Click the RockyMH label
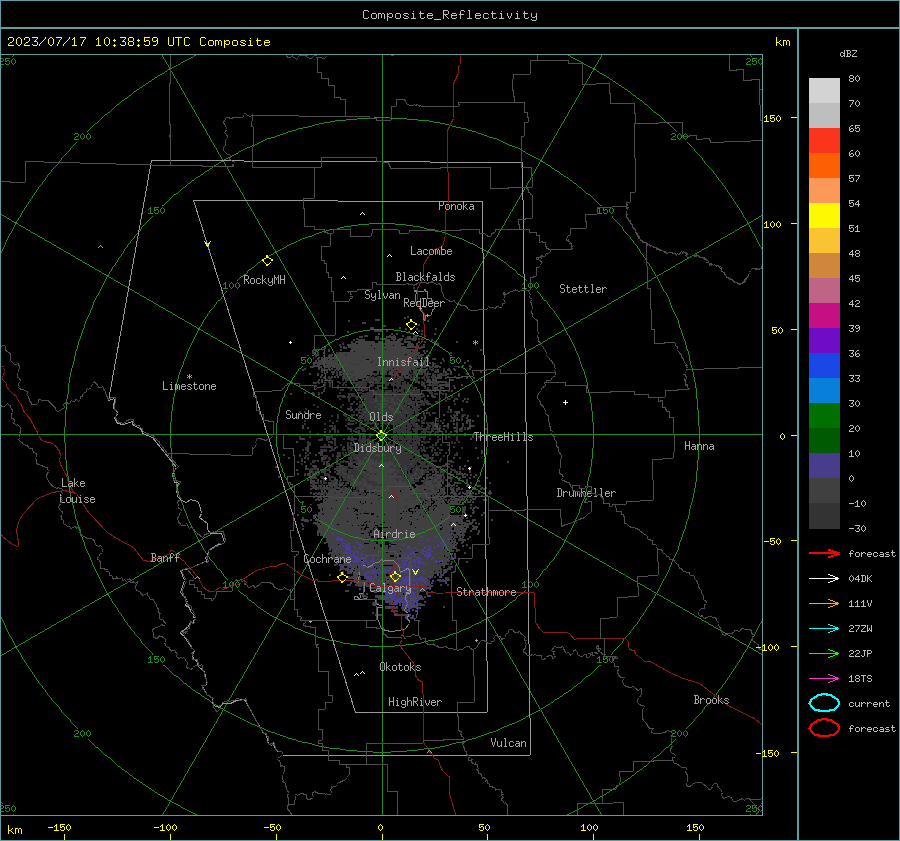Image resolution: width=900 pixels, height=841 pixels. 264,280
